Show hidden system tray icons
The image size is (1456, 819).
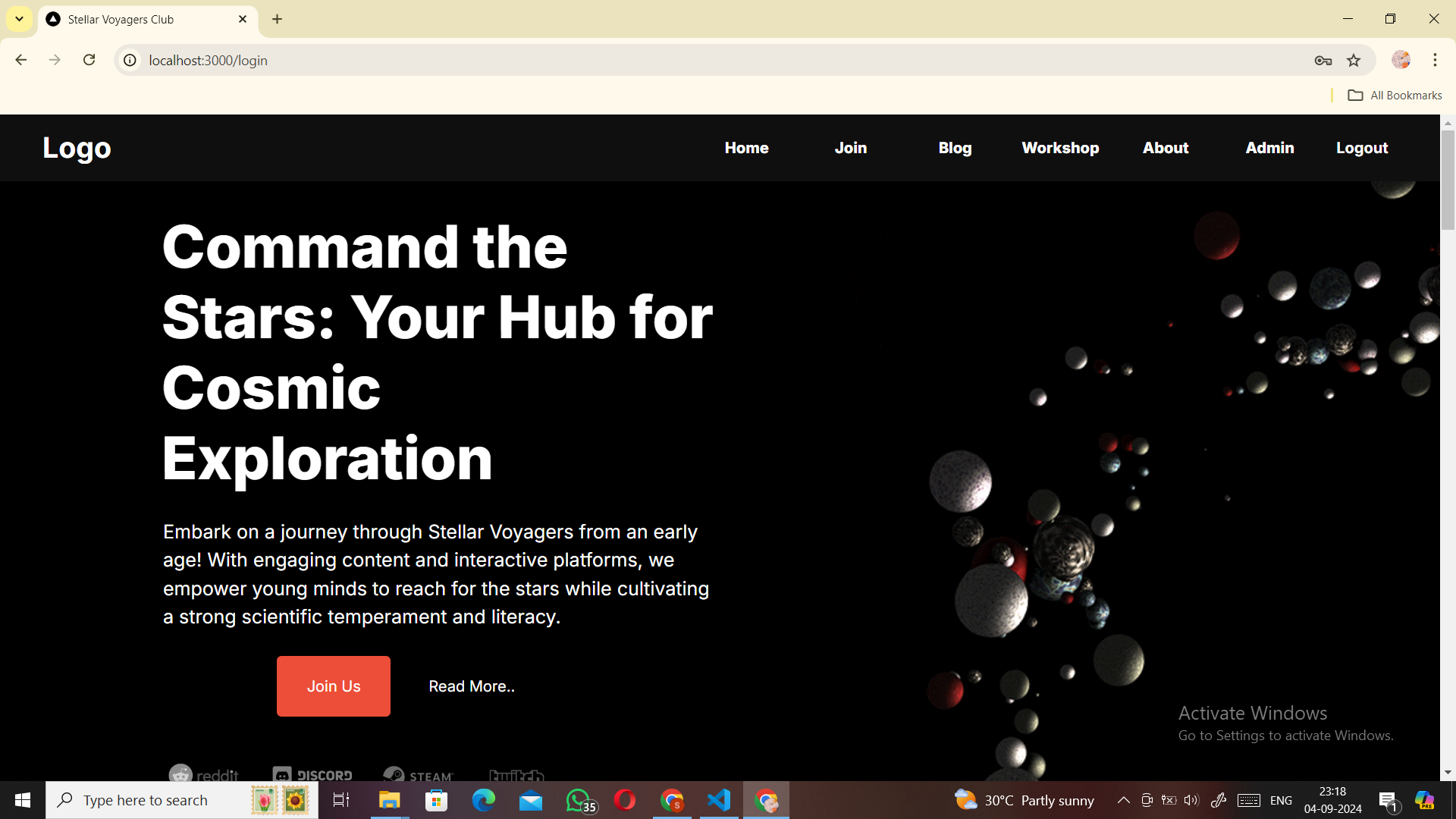1123,800
